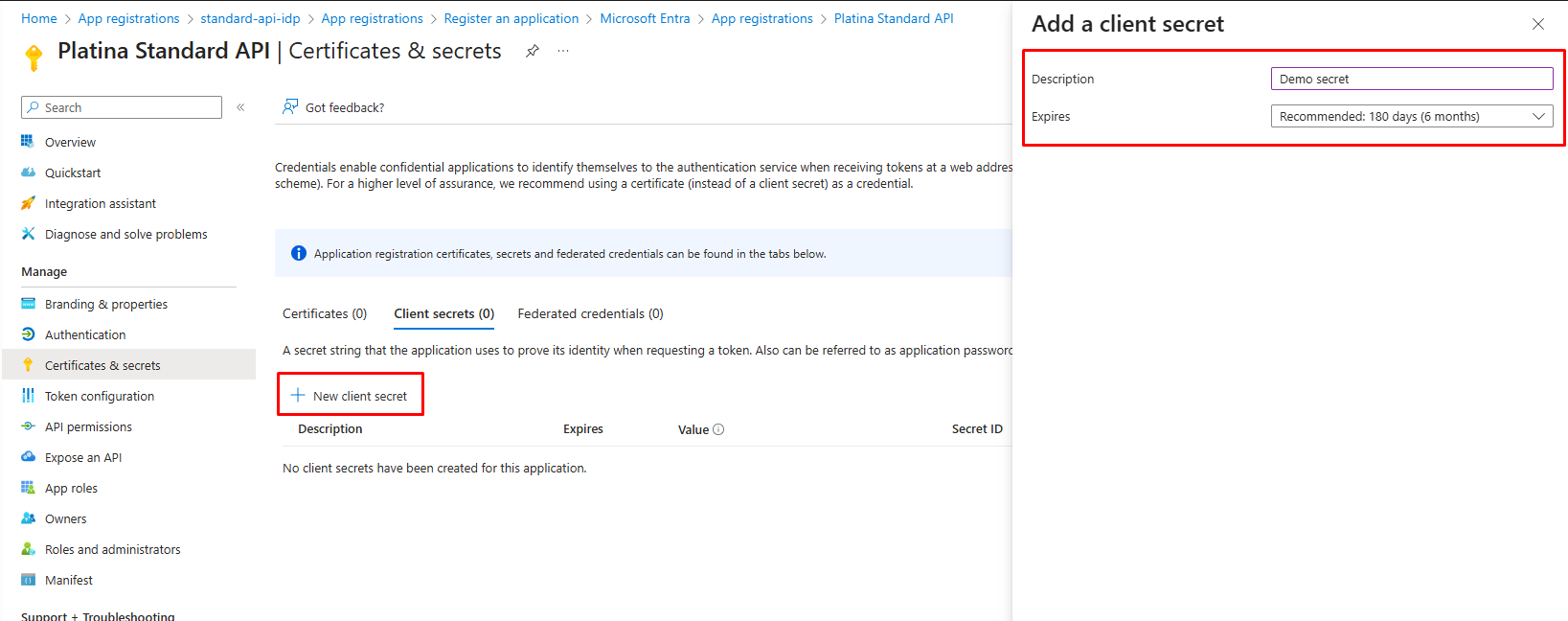Screen dimensions: 1568x621
Task: Close the Add a client secret panel
Action: point(1538,24)
